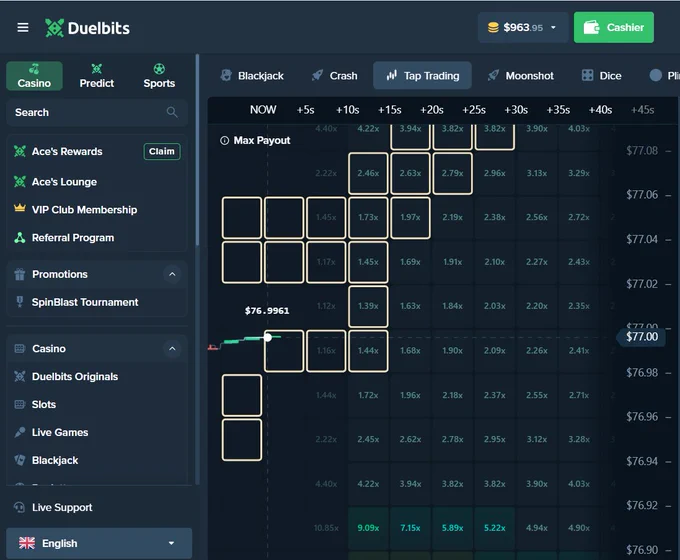Select the Blackjack game tab
The image size is (680, 560).
pos(252,76)
